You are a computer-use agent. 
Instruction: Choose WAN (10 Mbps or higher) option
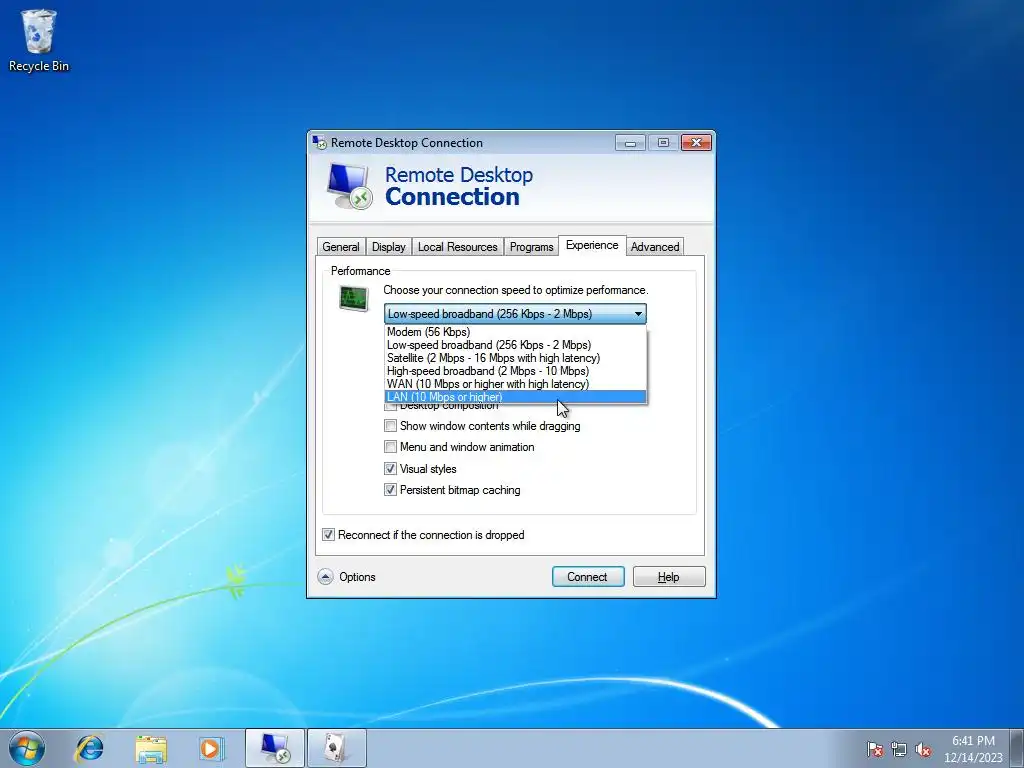coord(516,384)
